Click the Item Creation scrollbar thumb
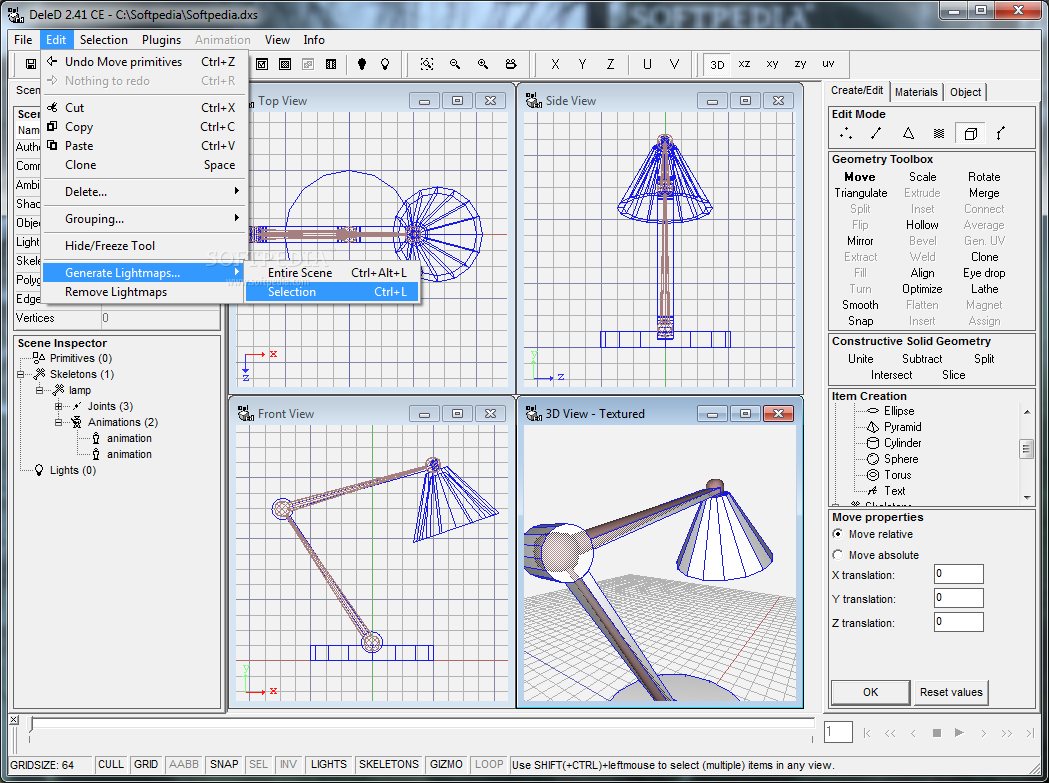The height and width of the screenshot is (783, 1049). (1027, 449)
